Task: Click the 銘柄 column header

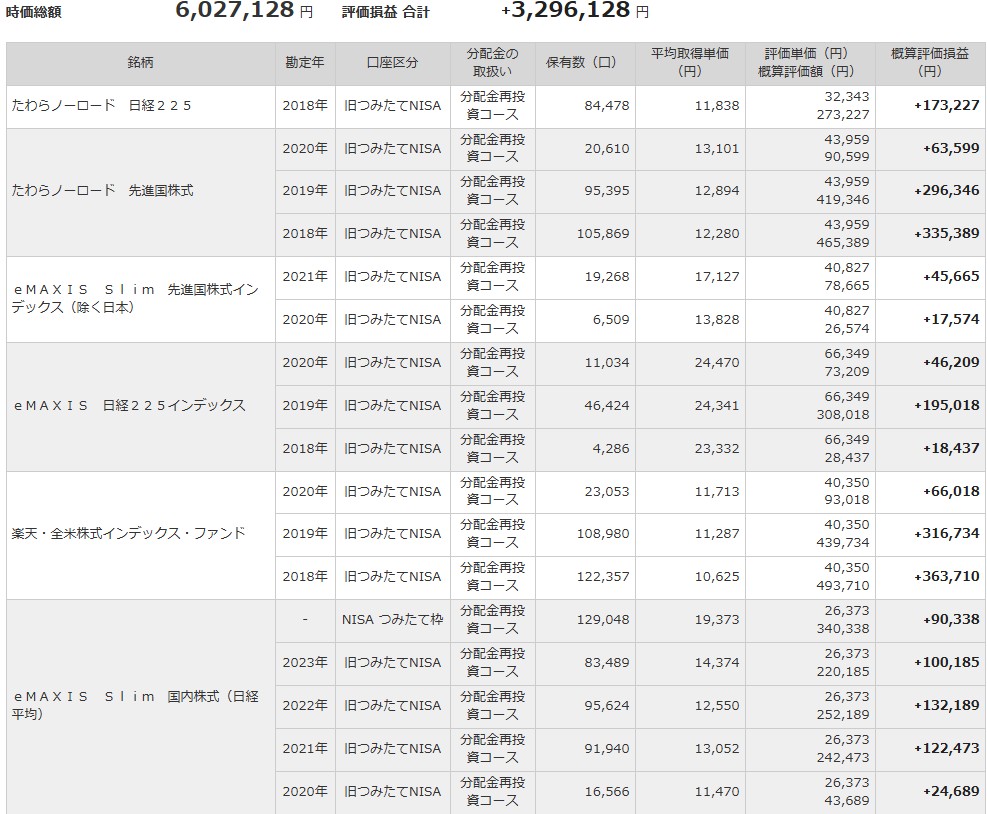Action: tap(140, 63)
